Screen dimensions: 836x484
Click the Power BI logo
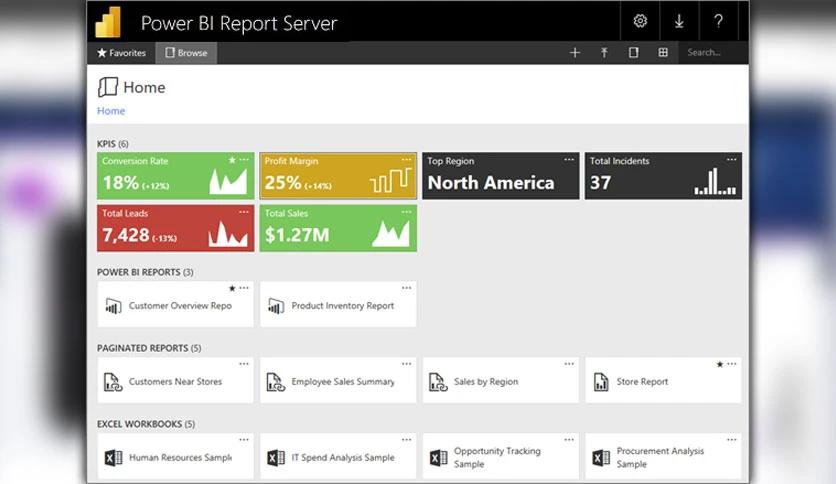pyautogui.click(x=108, y=22)
